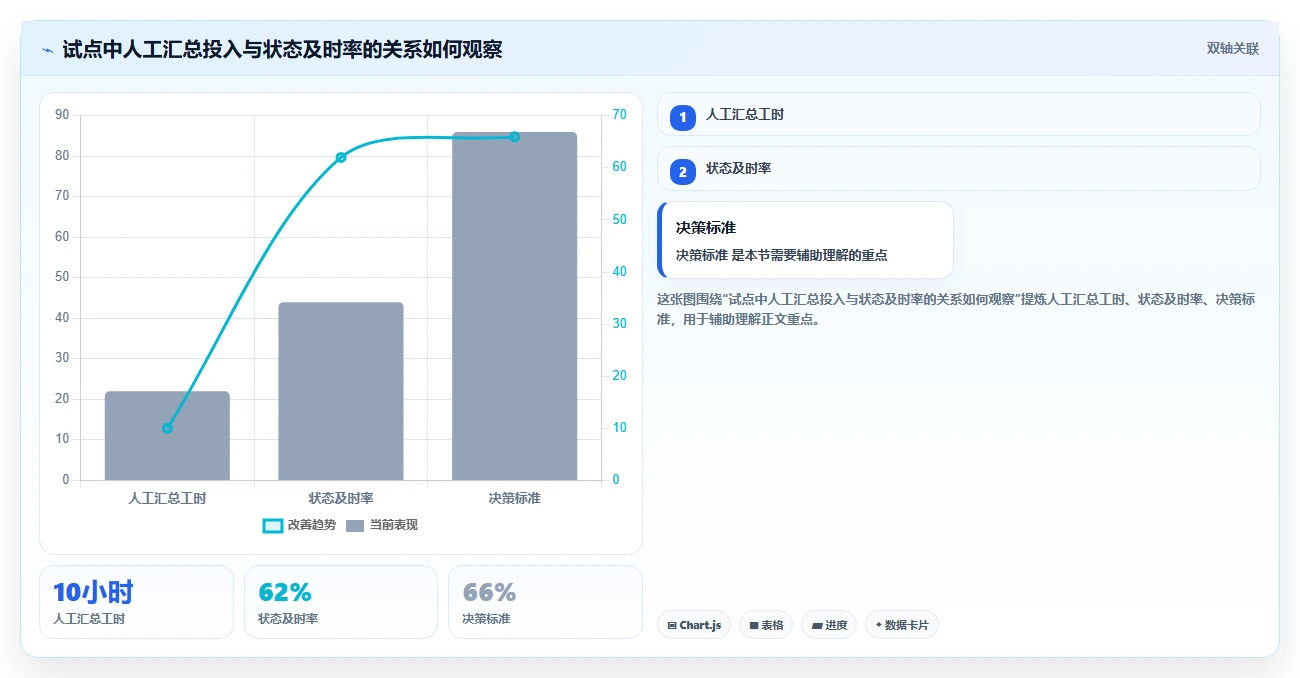Viewport: 1300px width, 678px height.
Task: Click the description paragraph starting 这张图围绕
Action: click(957, 310)
